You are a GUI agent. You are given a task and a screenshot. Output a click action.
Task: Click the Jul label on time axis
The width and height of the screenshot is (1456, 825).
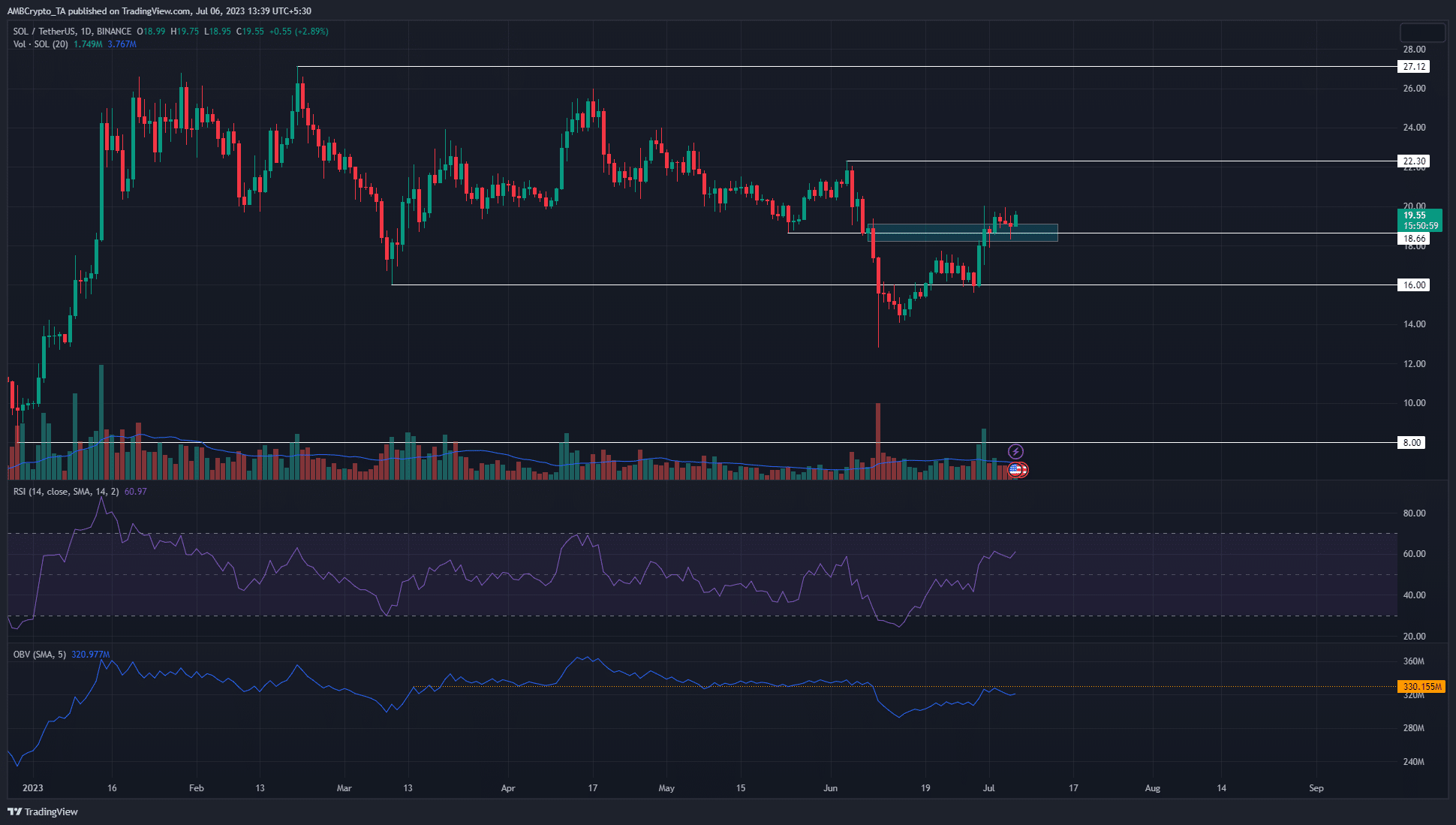pos(988,788)
